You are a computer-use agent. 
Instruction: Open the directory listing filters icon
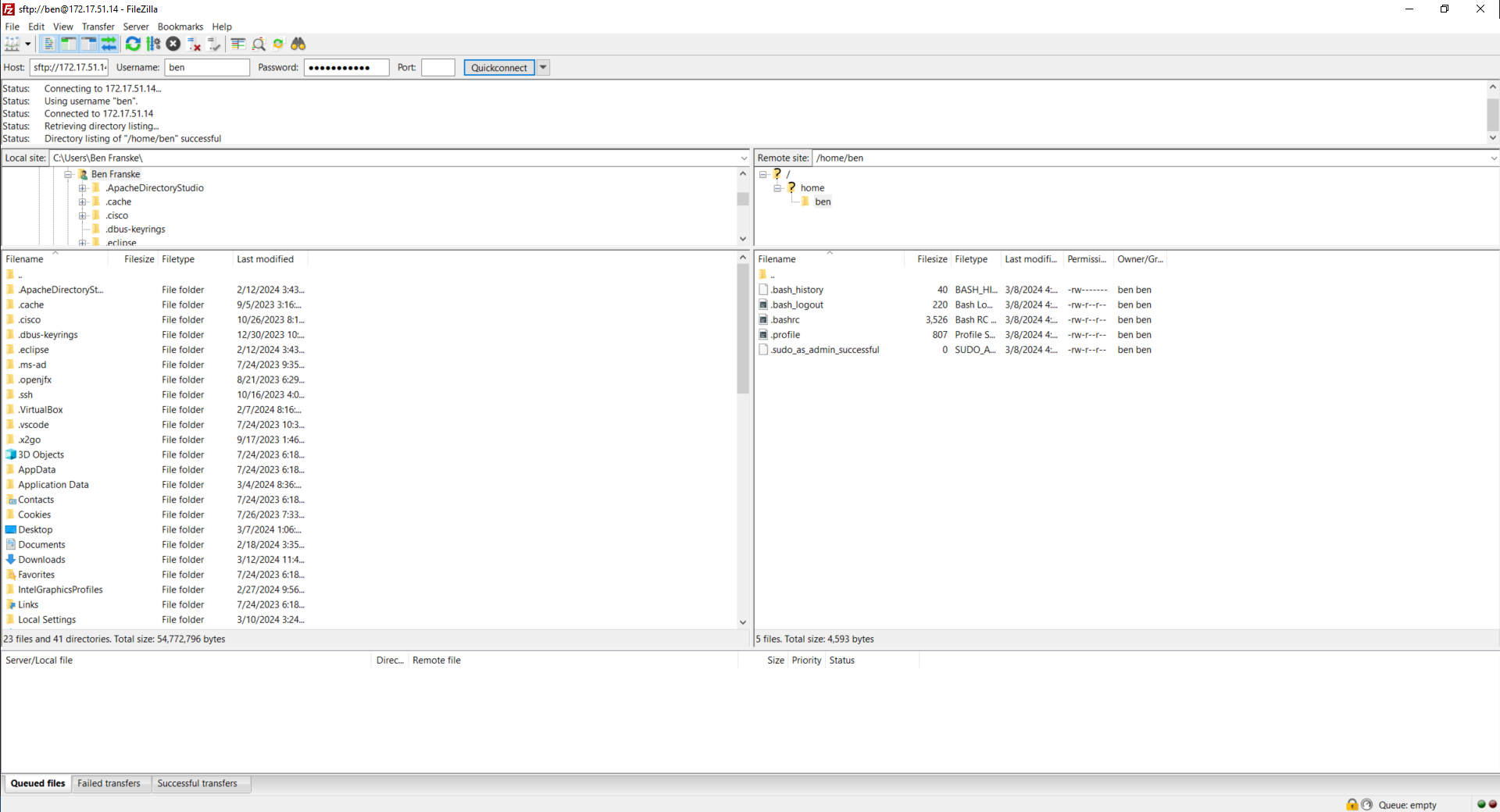[x=238, y=45]
